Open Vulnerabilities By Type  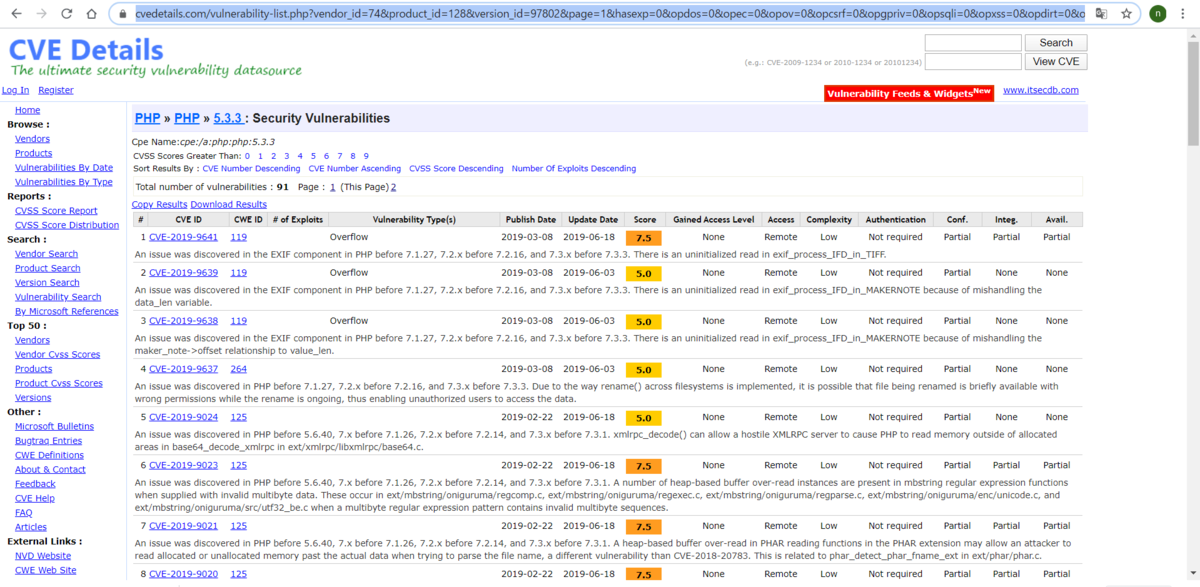point(64,182)
